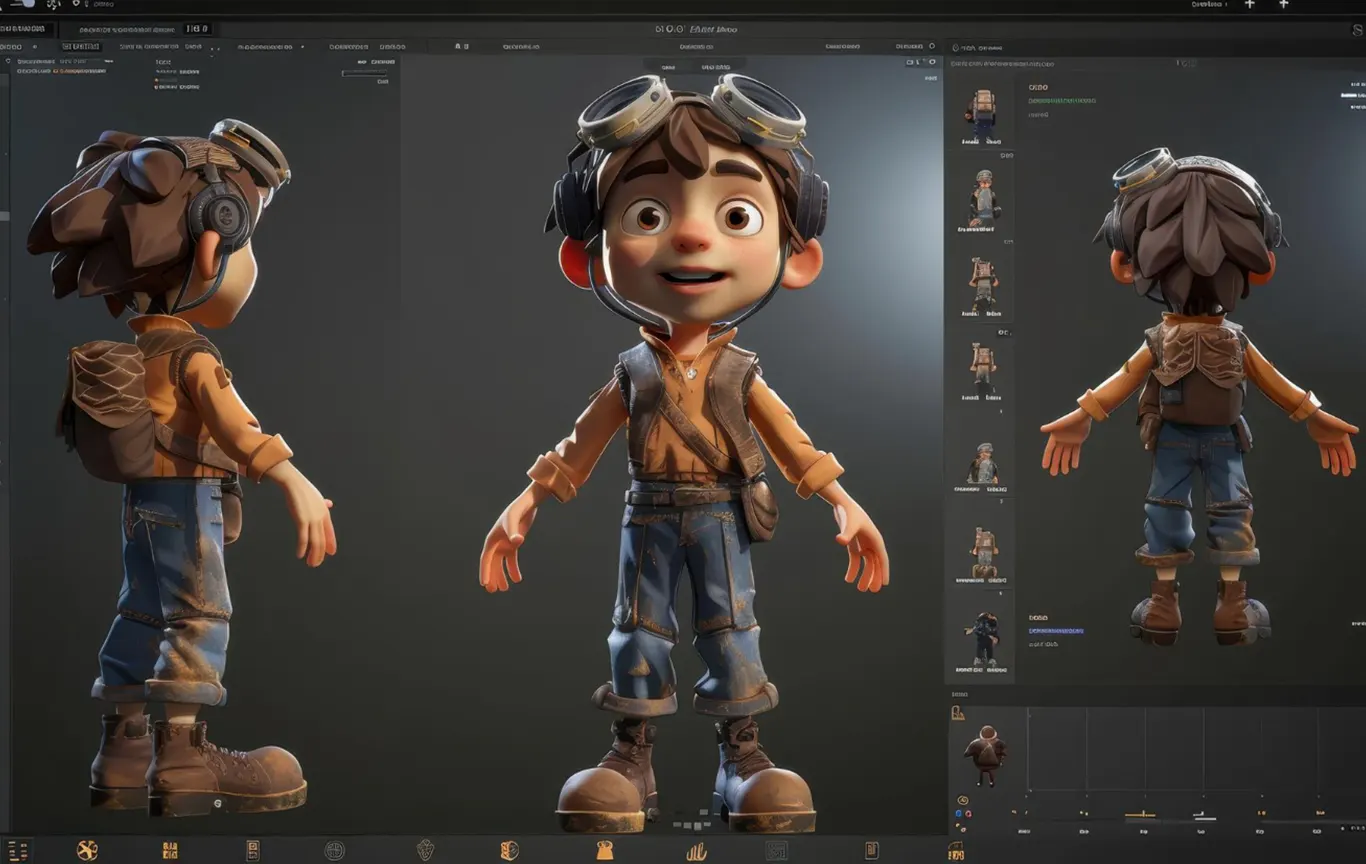Open the list panel icon at bottom-left corner

[x=18, y=851]
